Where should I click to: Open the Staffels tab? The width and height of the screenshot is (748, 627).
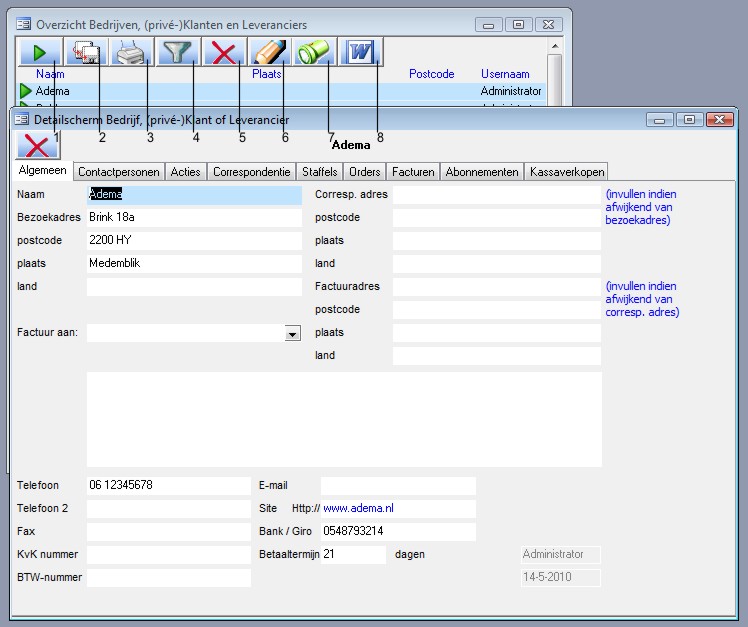click(x=320, y=172)
